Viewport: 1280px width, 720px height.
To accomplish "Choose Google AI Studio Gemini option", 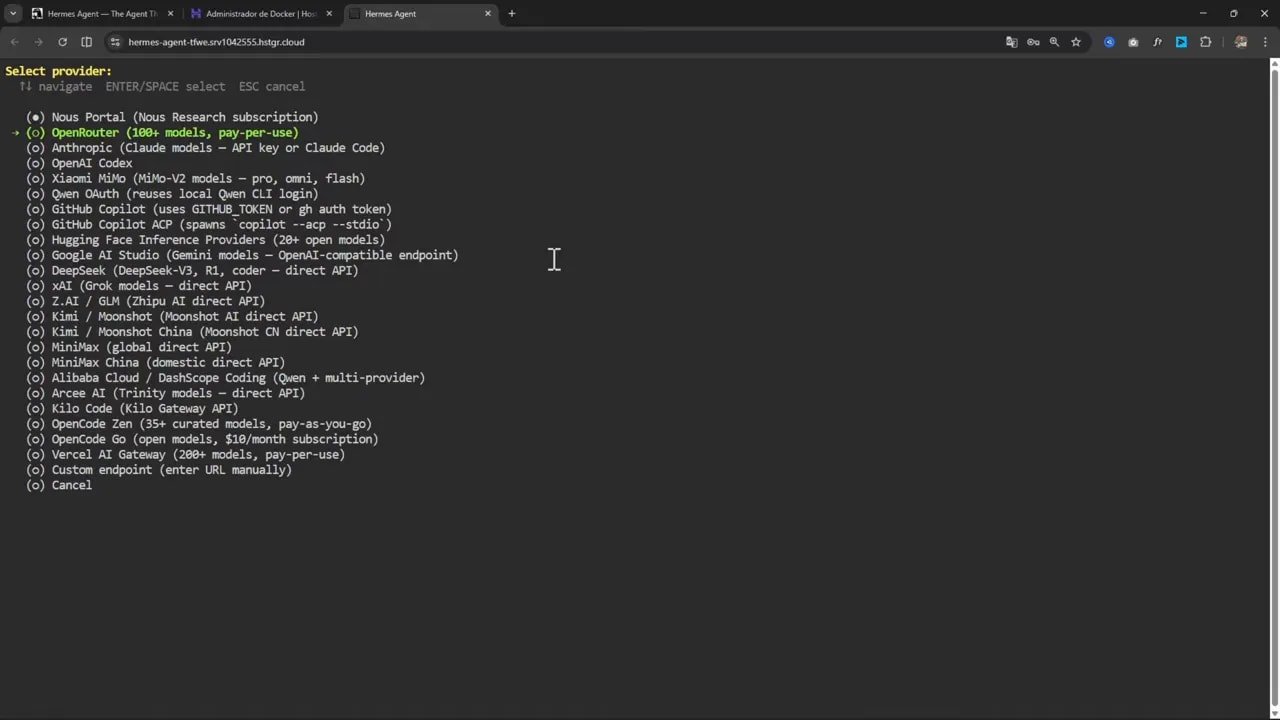I will tap(242, 255).
